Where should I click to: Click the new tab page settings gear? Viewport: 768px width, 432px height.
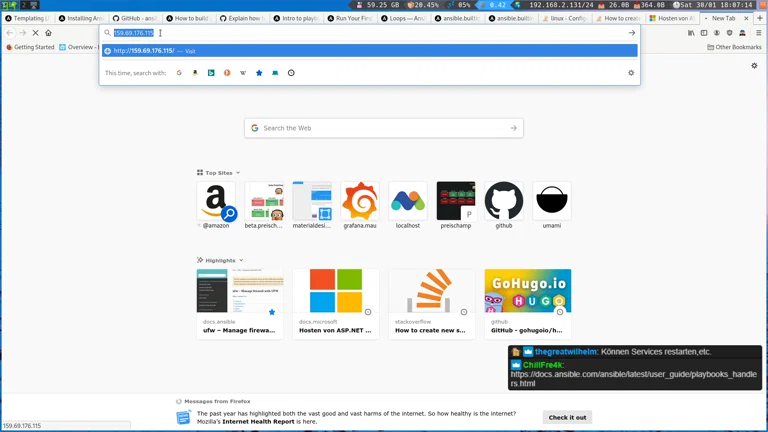(x=754, y=66)
